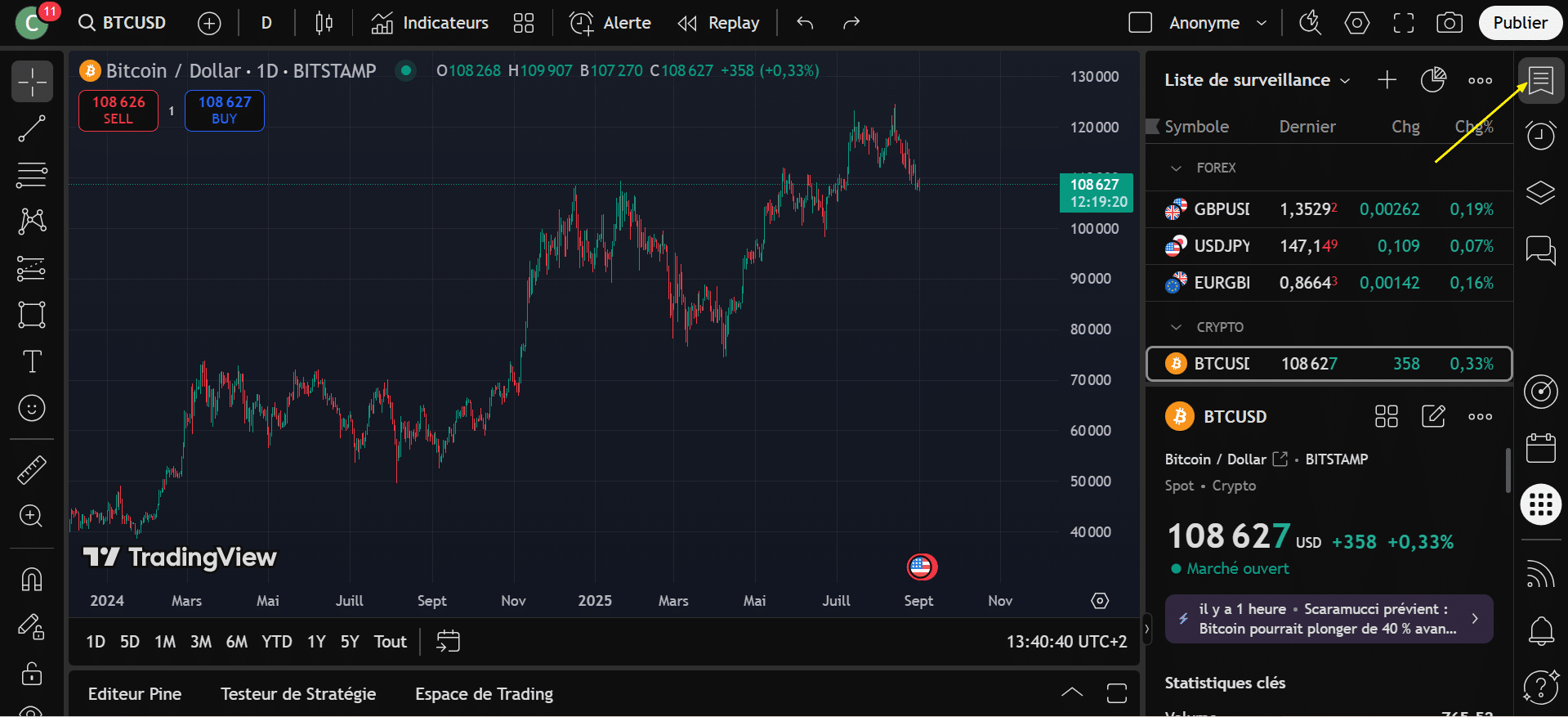This screenshot has height=717, width=1568.
Task: Open the Testeur de Stratégie tab
Action: click(x=298, y=694)
